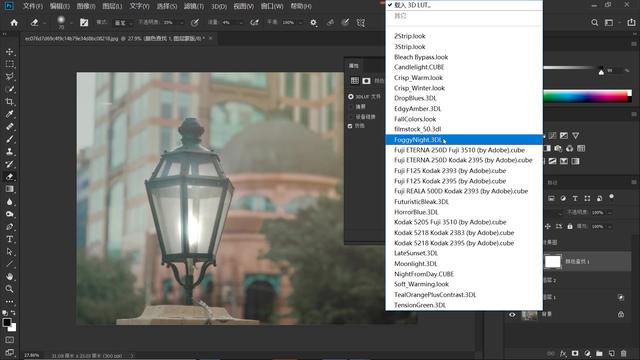Open smoothing value dropdown
This screenshot has height=360, width=640.
[x=301, y=23]
